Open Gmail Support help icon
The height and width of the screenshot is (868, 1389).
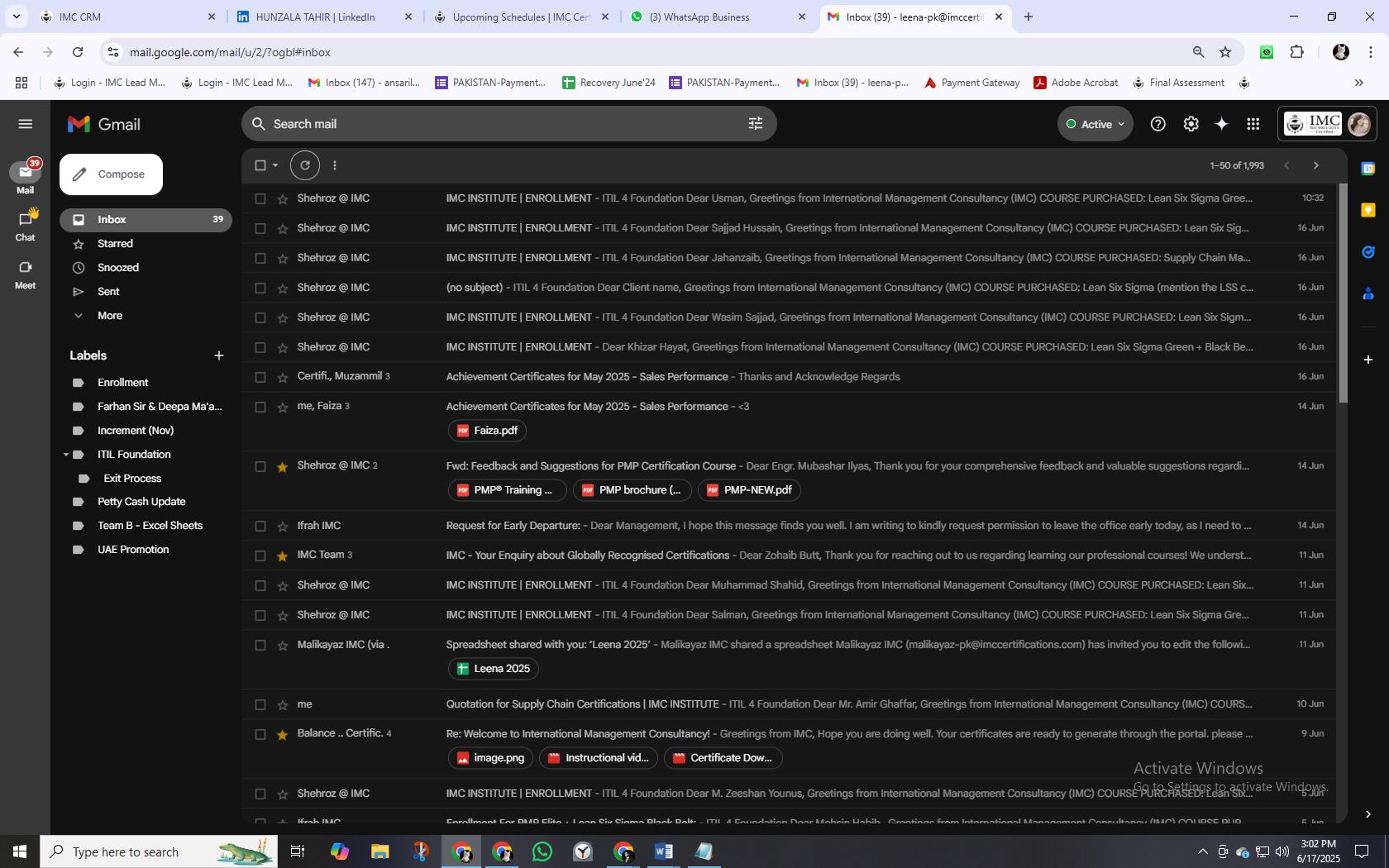click(1158, 124)
